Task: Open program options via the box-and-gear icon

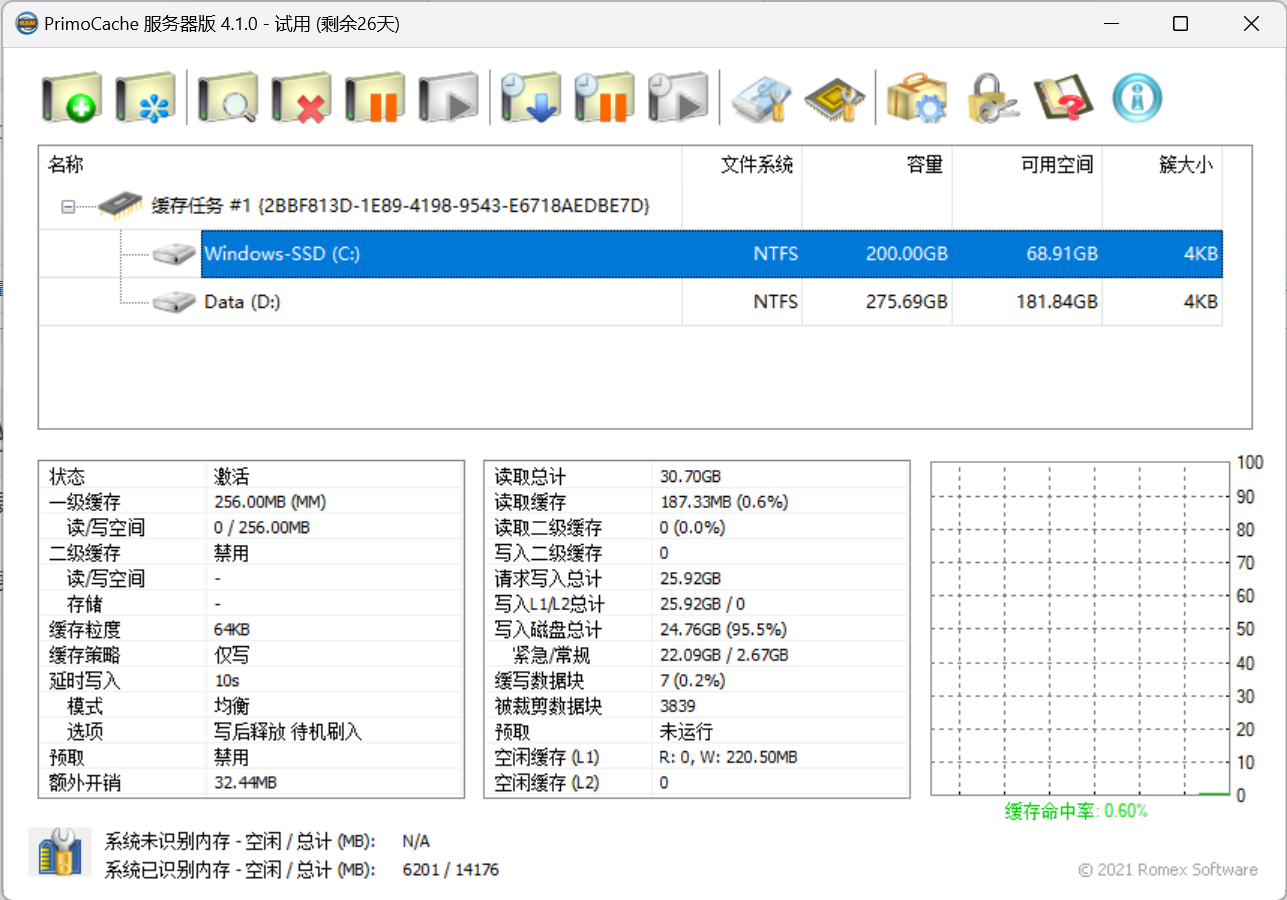Action: pyautogui.click(x=916, y=98)
